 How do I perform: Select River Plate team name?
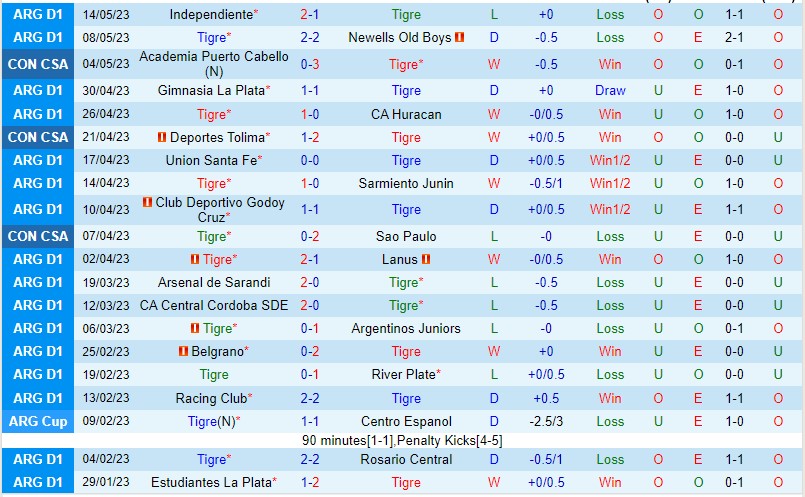[x=403, y=374]
